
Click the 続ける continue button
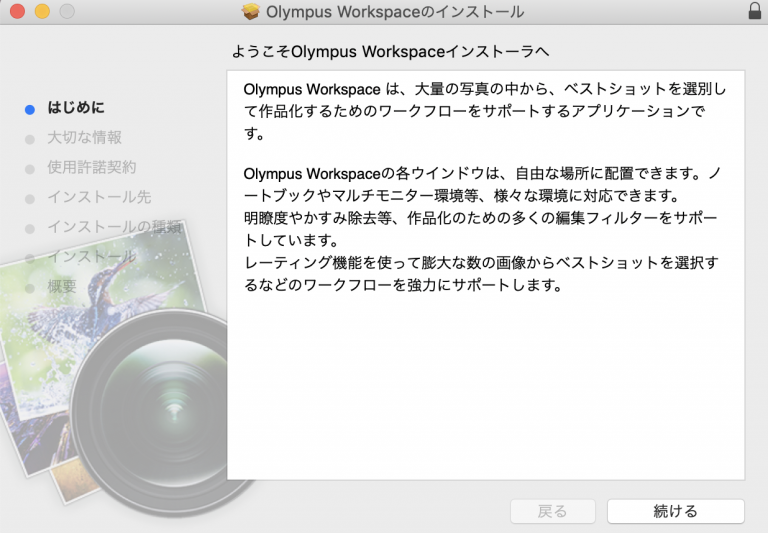point(675,511)
